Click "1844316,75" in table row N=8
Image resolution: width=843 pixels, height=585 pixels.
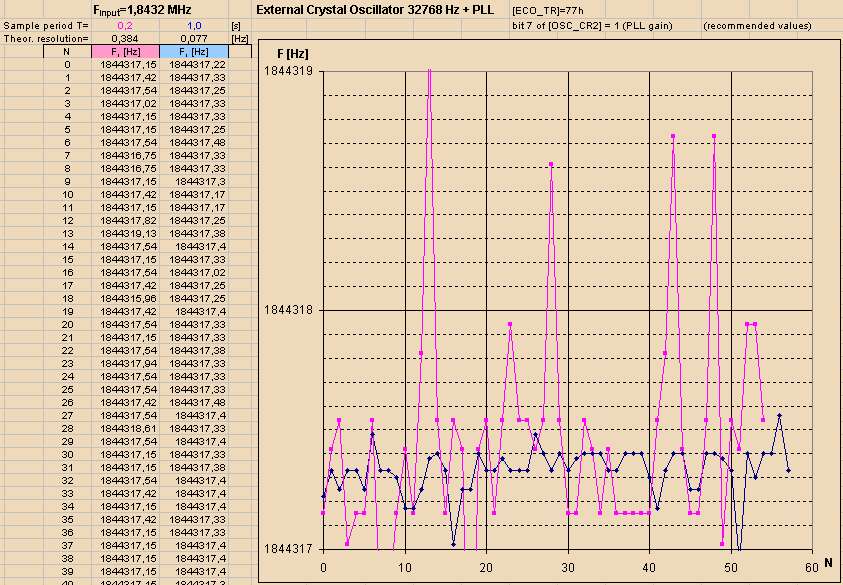125,169
